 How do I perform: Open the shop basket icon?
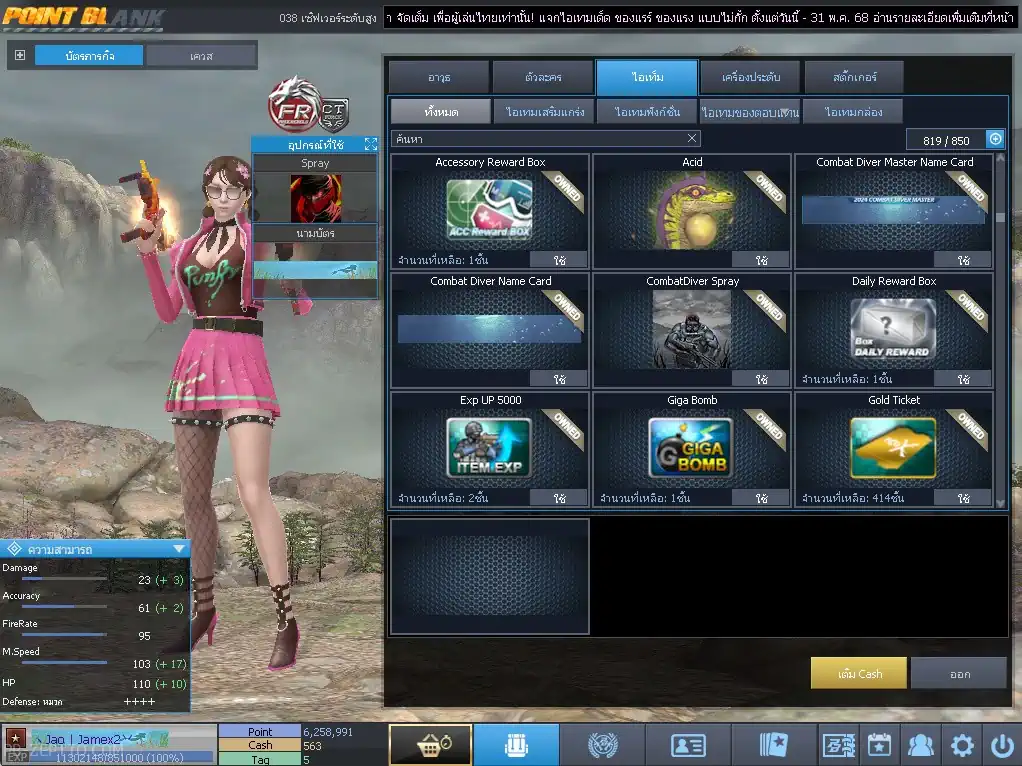tap(430, 745)
